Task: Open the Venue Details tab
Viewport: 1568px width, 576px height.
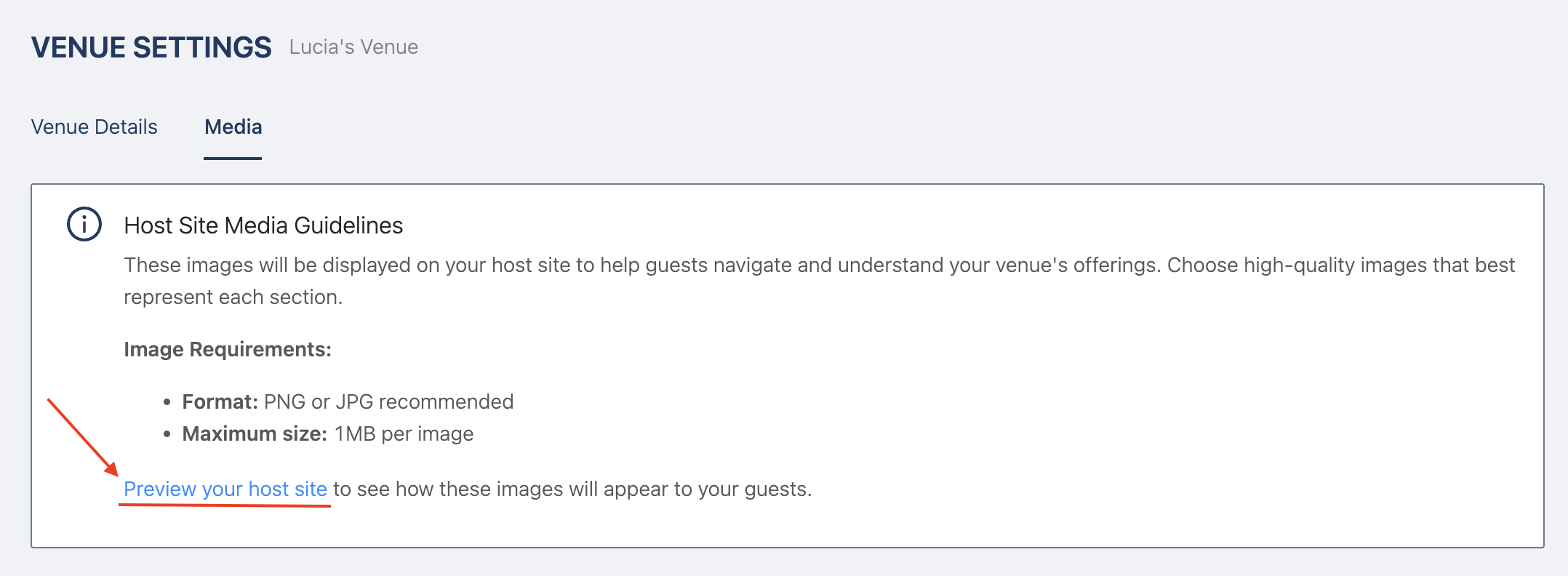Action: point(95,127)
